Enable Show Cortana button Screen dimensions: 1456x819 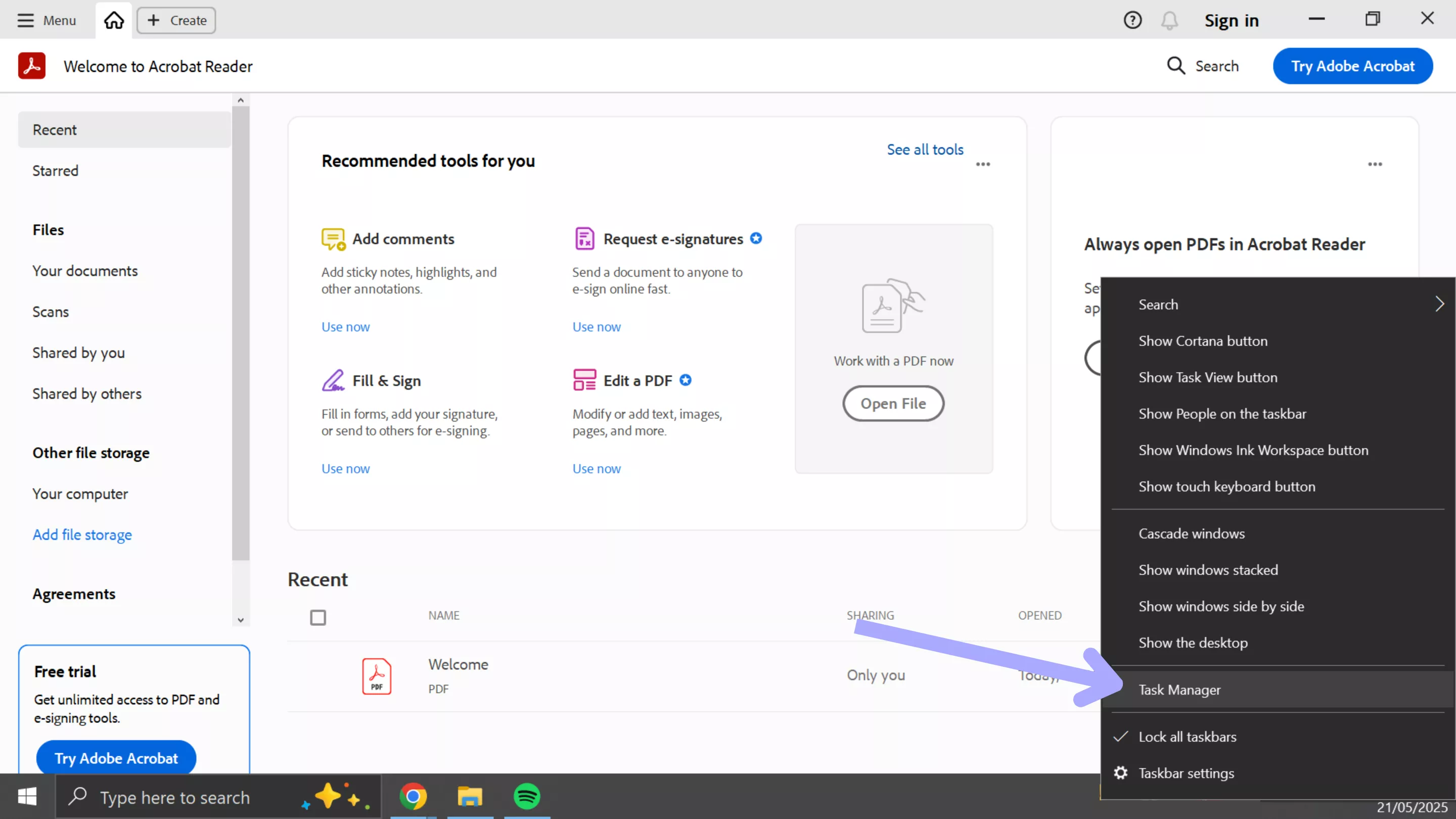1202,340
